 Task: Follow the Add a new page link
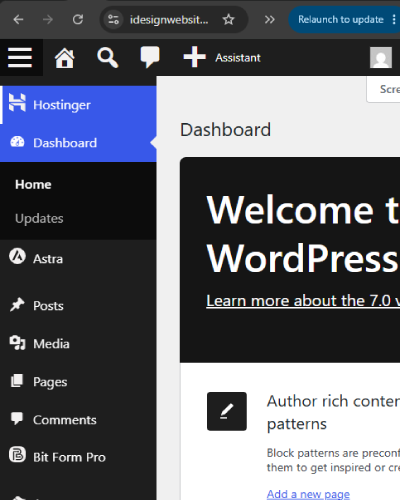[x=308, y=494]
